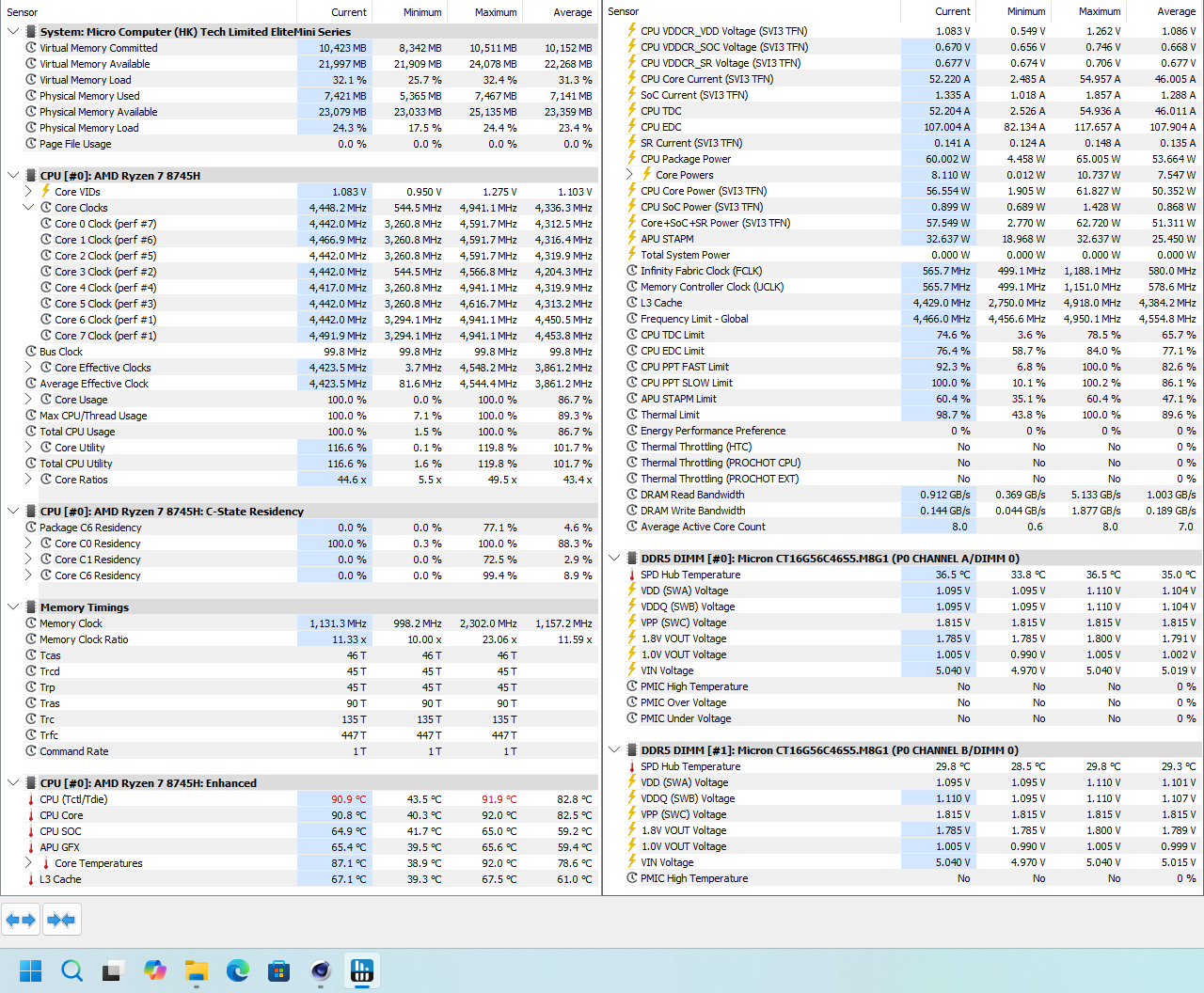Click the Sensor column header in the left pane
This screenshot has height=993, width=1204.
coord(149,12)
